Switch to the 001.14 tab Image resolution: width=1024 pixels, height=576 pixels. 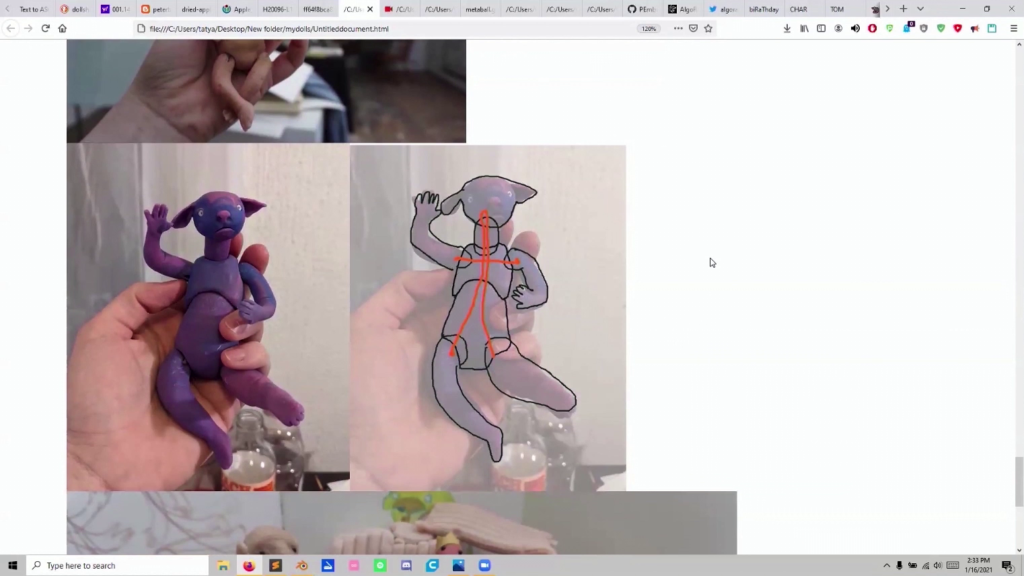114,9
